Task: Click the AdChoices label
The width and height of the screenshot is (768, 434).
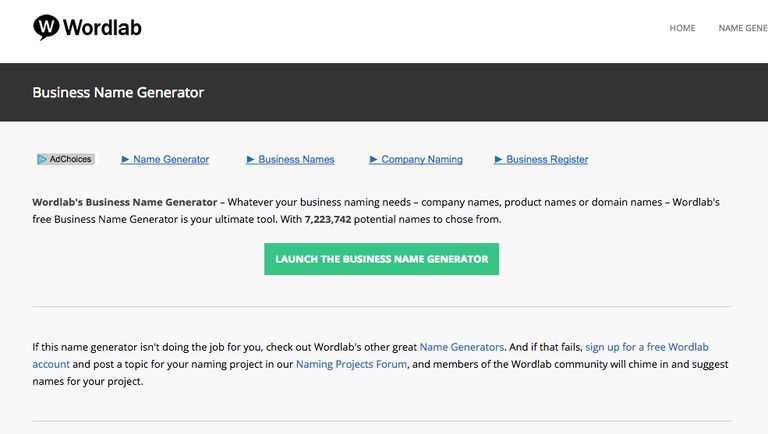Action: (x=70, y=159)
